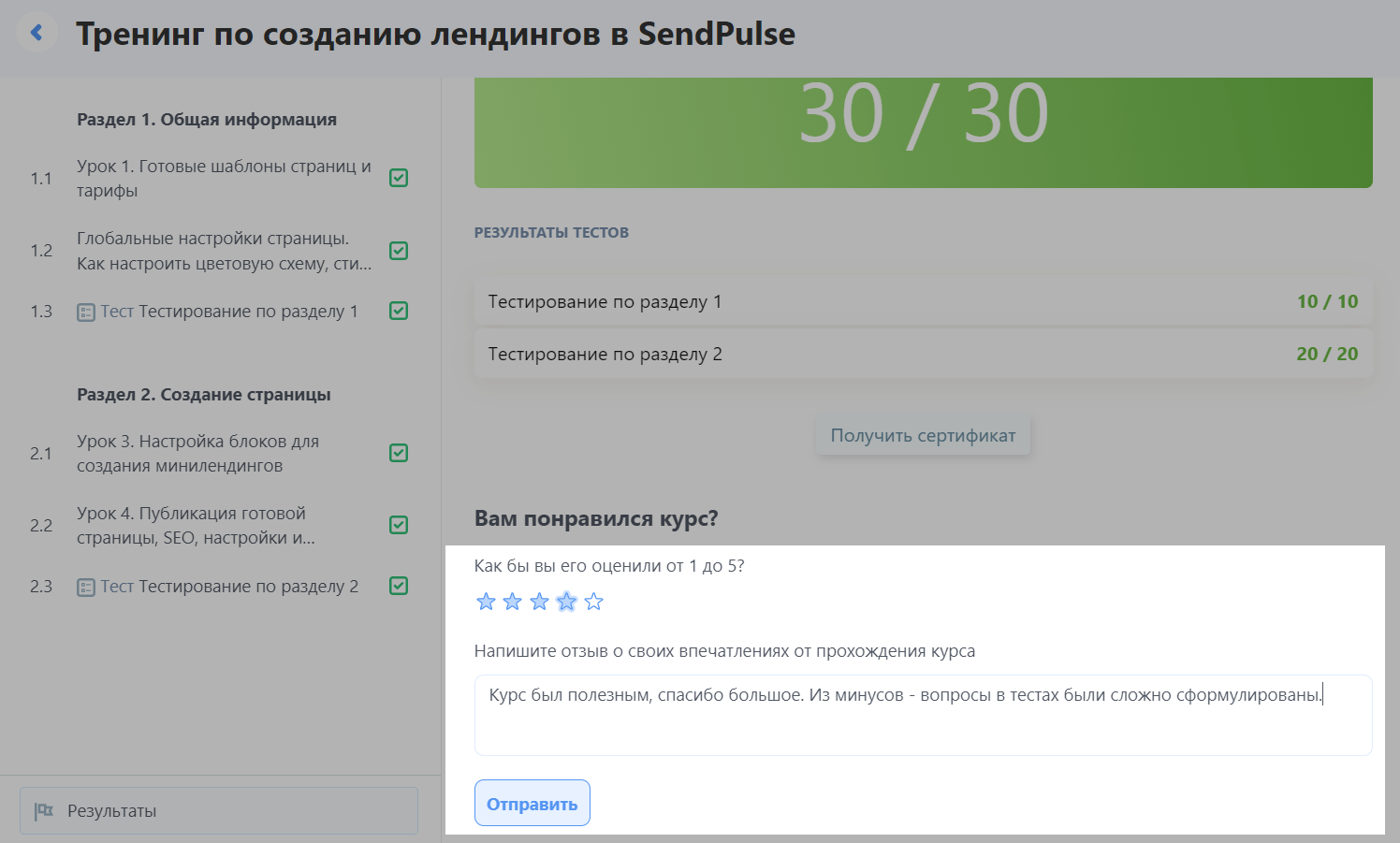Click test icon for Тестирование по разделу 1

click(86, 312)
